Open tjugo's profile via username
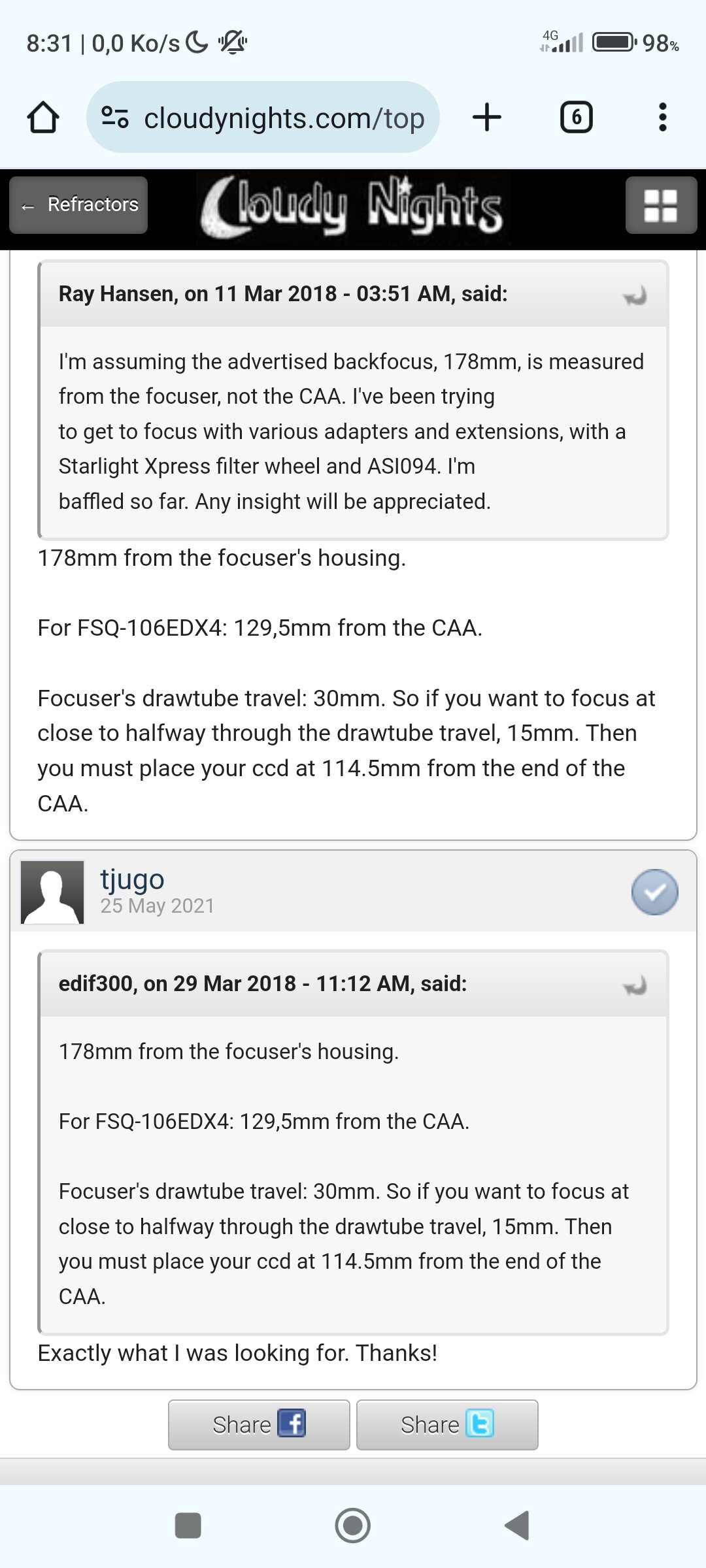Screen dimensions: 706x1568 132,879
